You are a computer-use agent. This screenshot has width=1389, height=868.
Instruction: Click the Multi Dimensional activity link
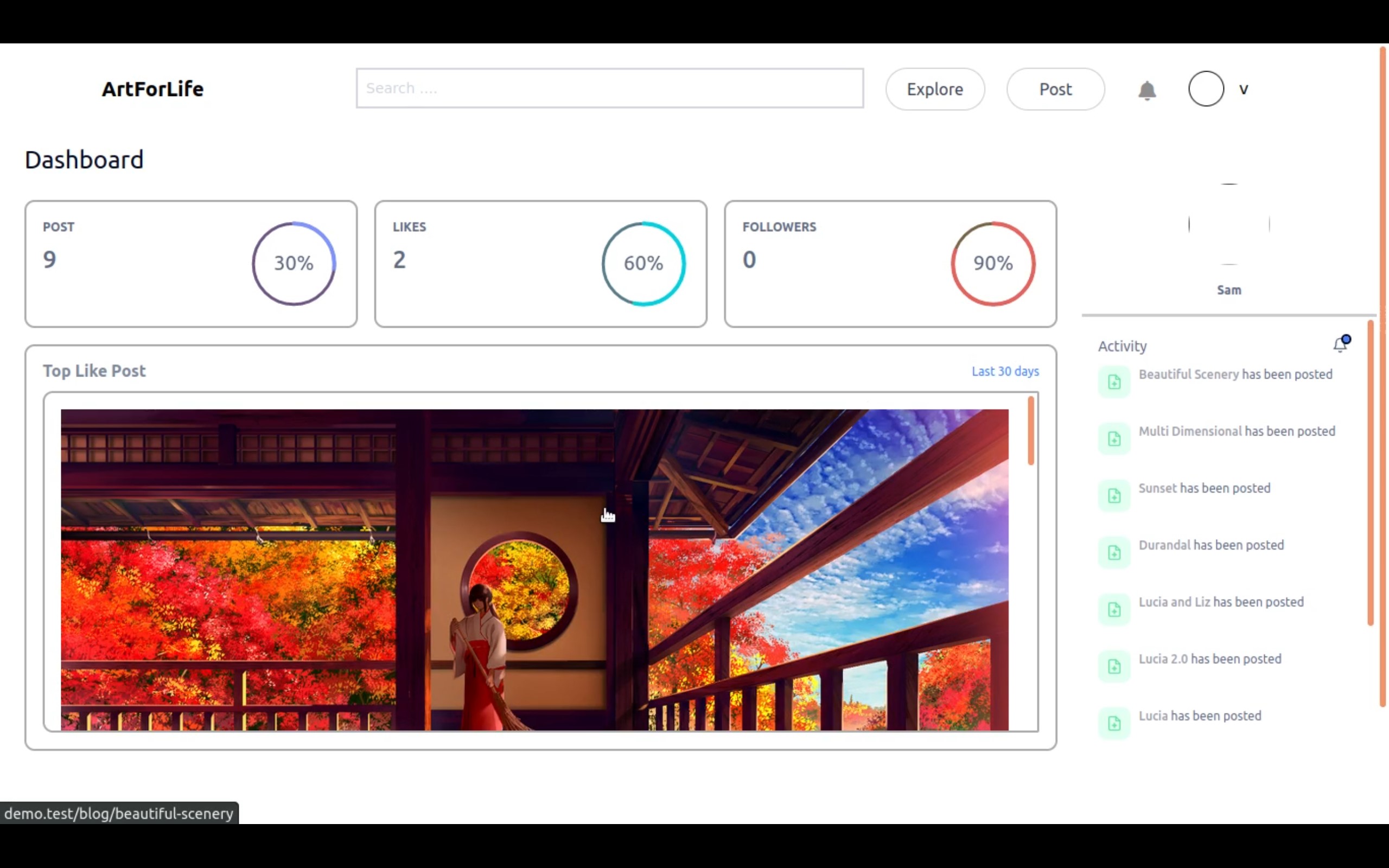click(x=1190, y=431)
